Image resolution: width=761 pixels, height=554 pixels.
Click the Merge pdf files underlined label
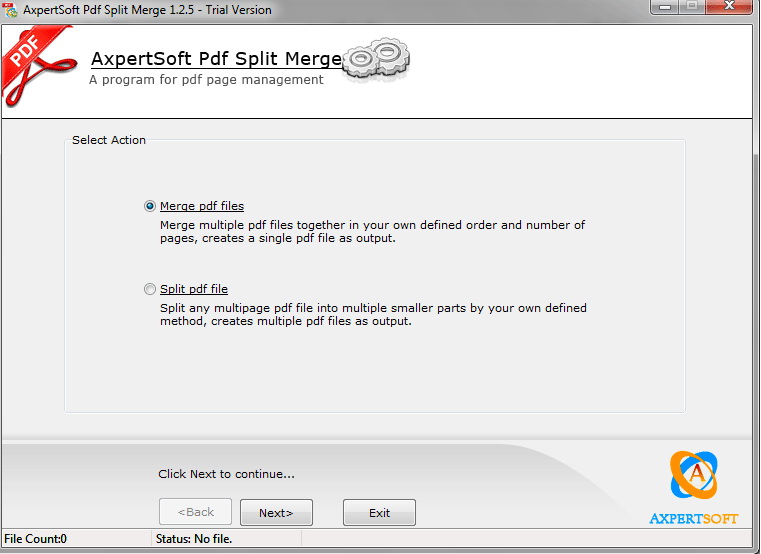pyautogui.click(x=202, y=206)
